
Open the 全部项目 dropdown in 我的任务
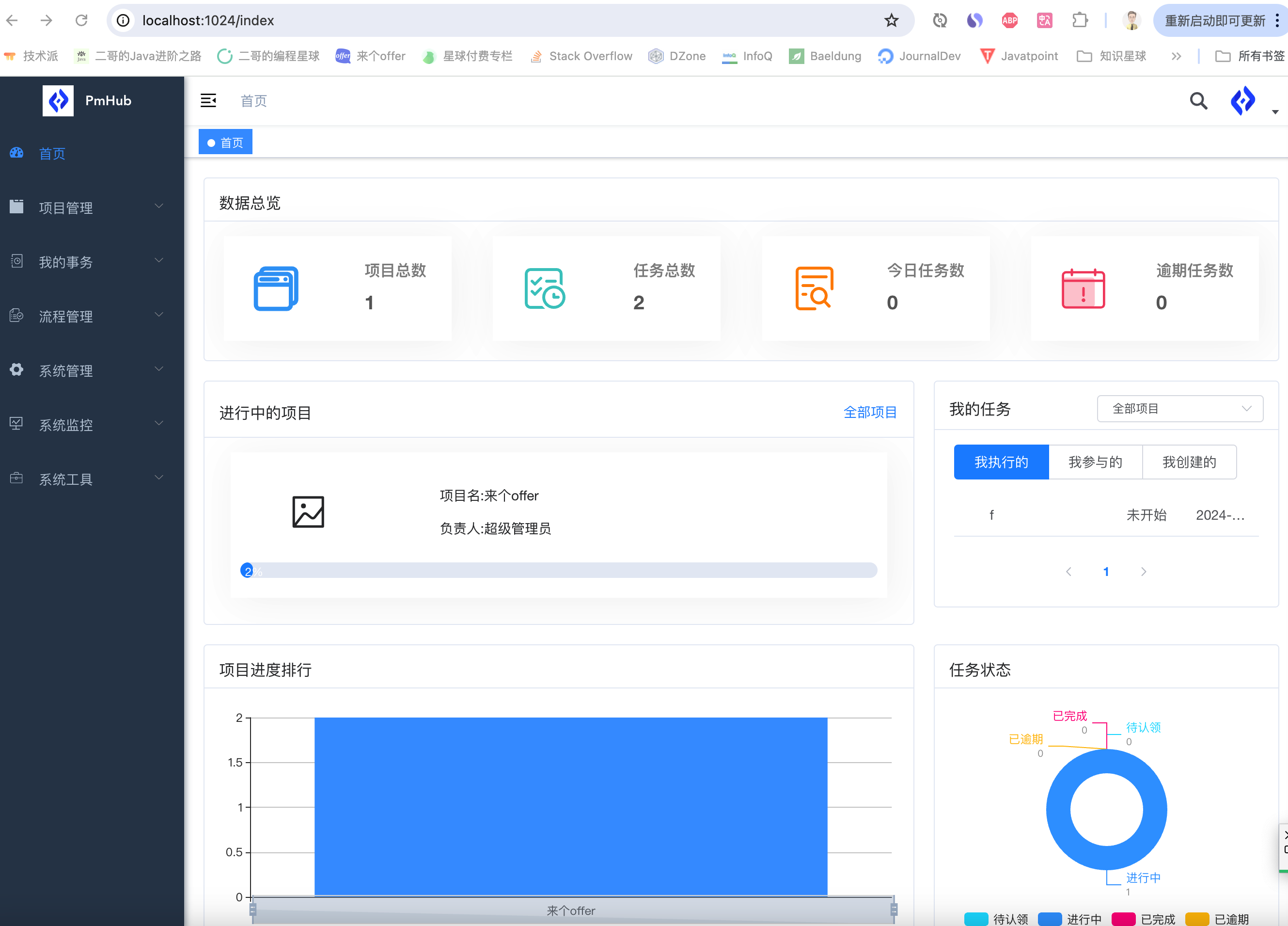[x=1180, y=408]
